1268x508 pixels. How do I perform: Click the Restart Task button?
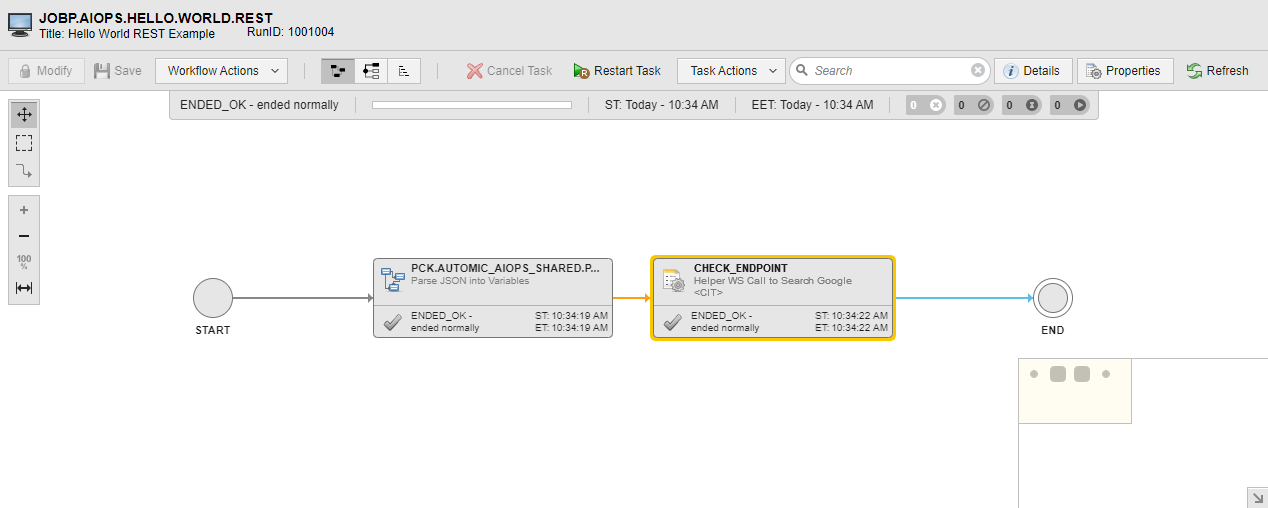pyautogui.click(x=617, y=71)
